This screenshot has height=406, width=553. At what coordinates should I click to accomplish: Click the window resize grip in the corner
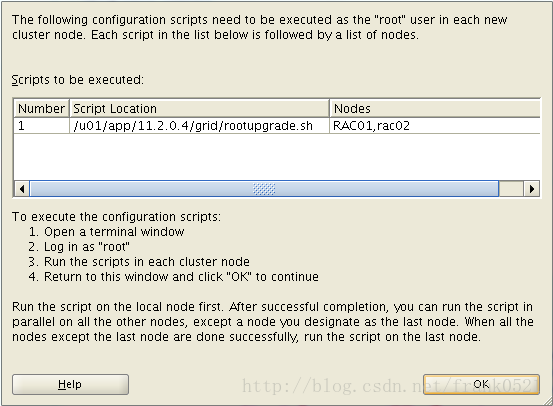pyautogui.click(x=547, y=401)
